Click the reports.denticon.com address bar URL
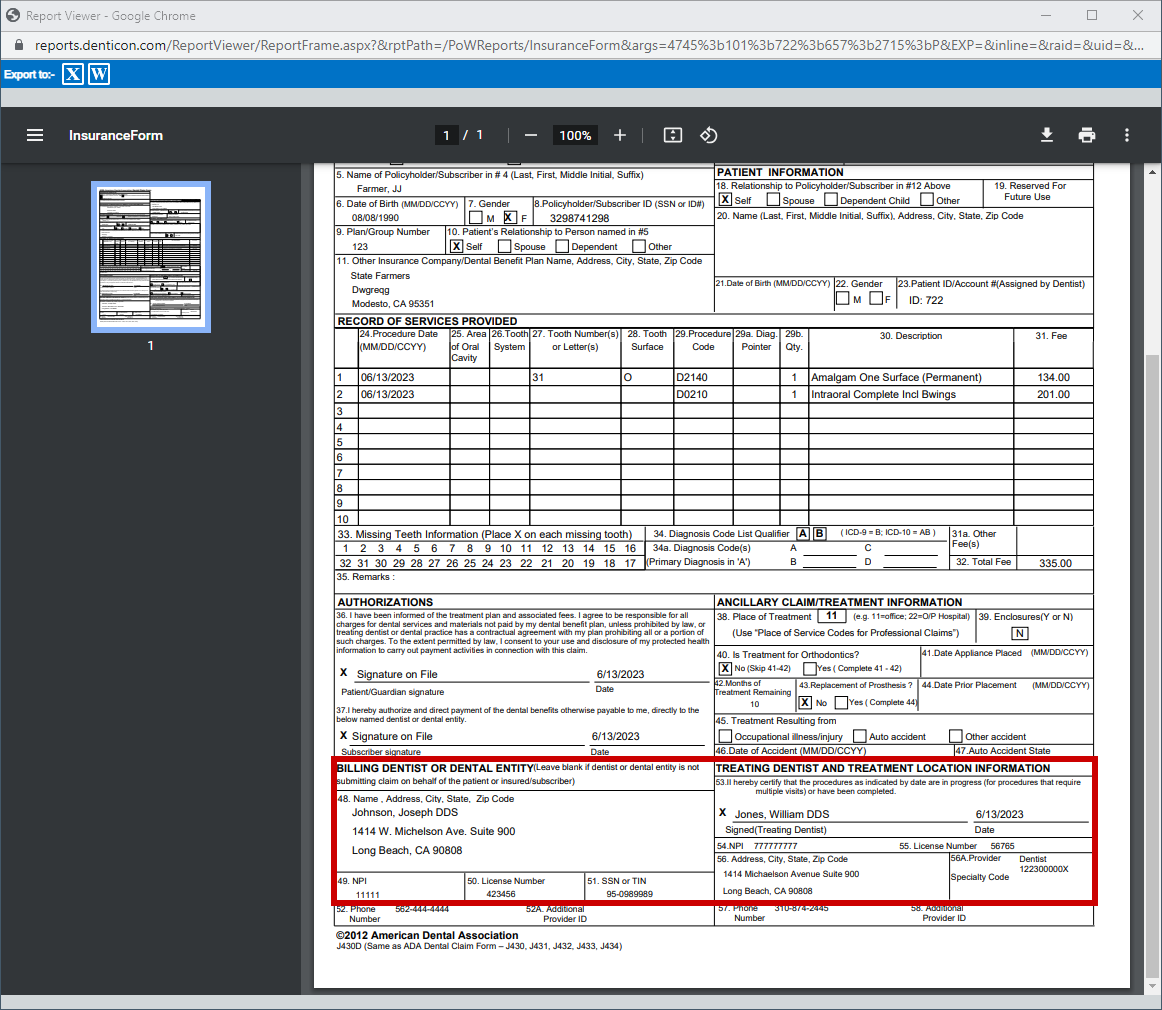1162x1010 pixels. [589, 45]
